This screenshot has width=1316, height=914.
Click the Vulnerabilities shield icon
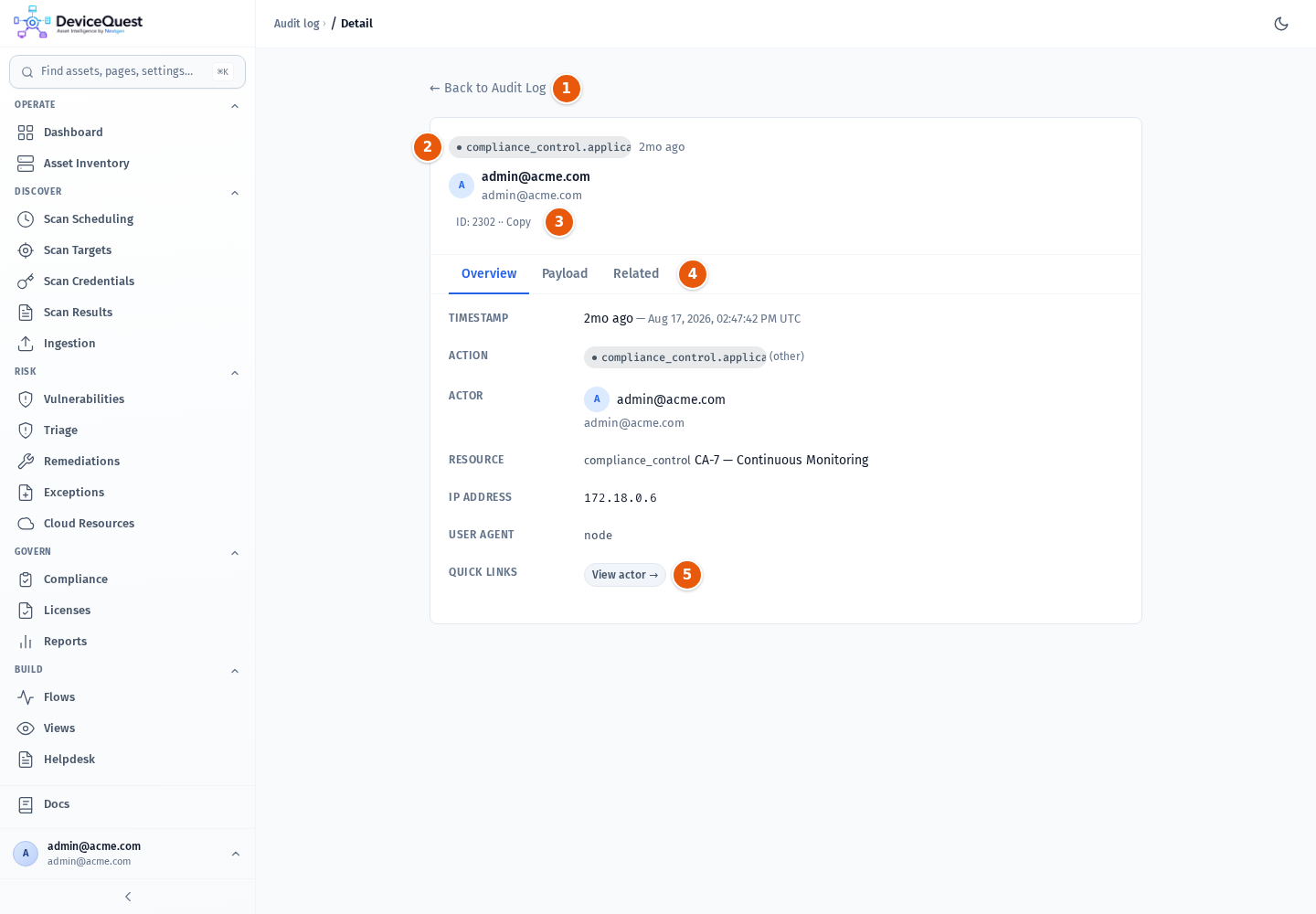26,399
